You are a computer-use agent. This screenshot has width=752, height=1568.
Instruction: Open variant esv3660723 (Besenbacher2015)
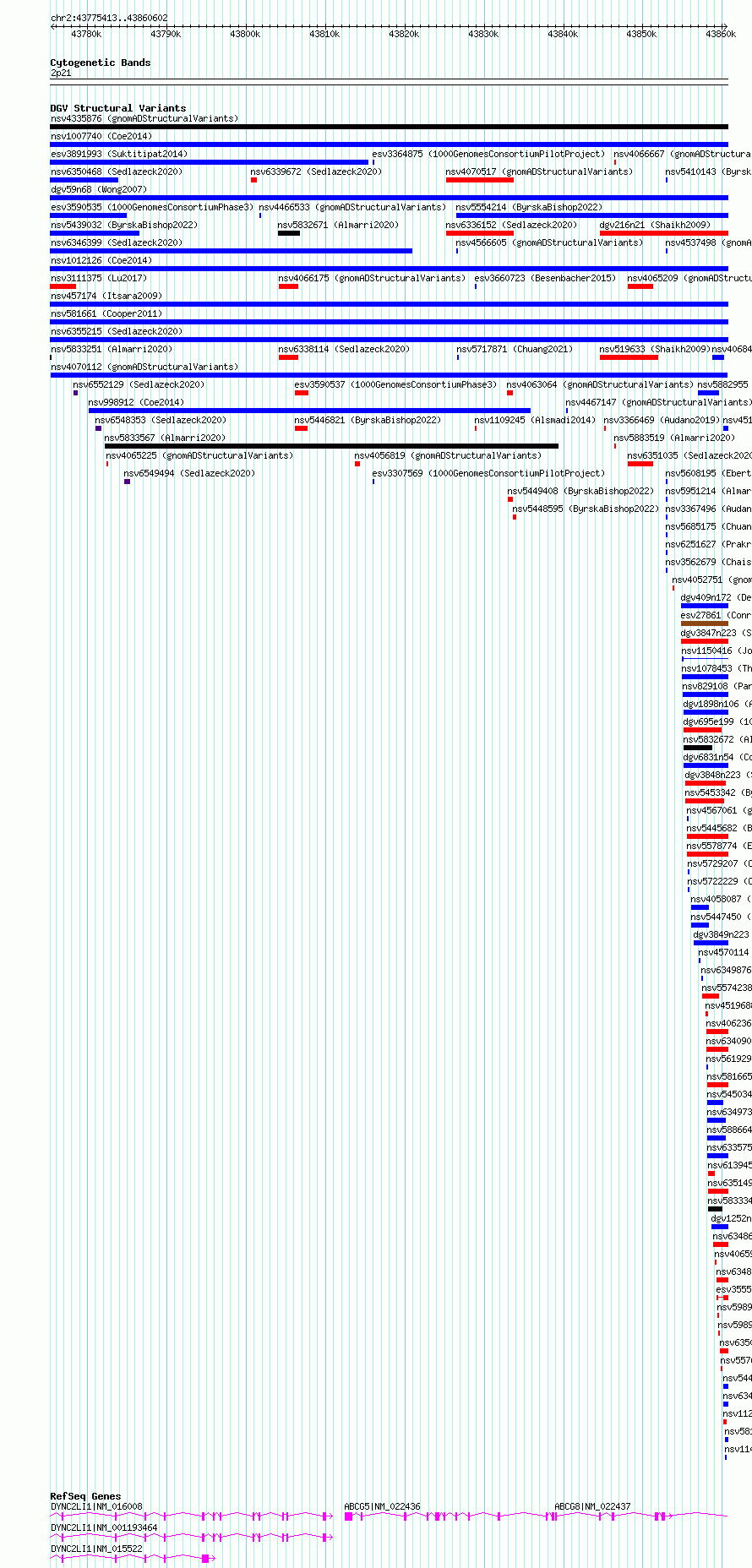pos(545,278)
